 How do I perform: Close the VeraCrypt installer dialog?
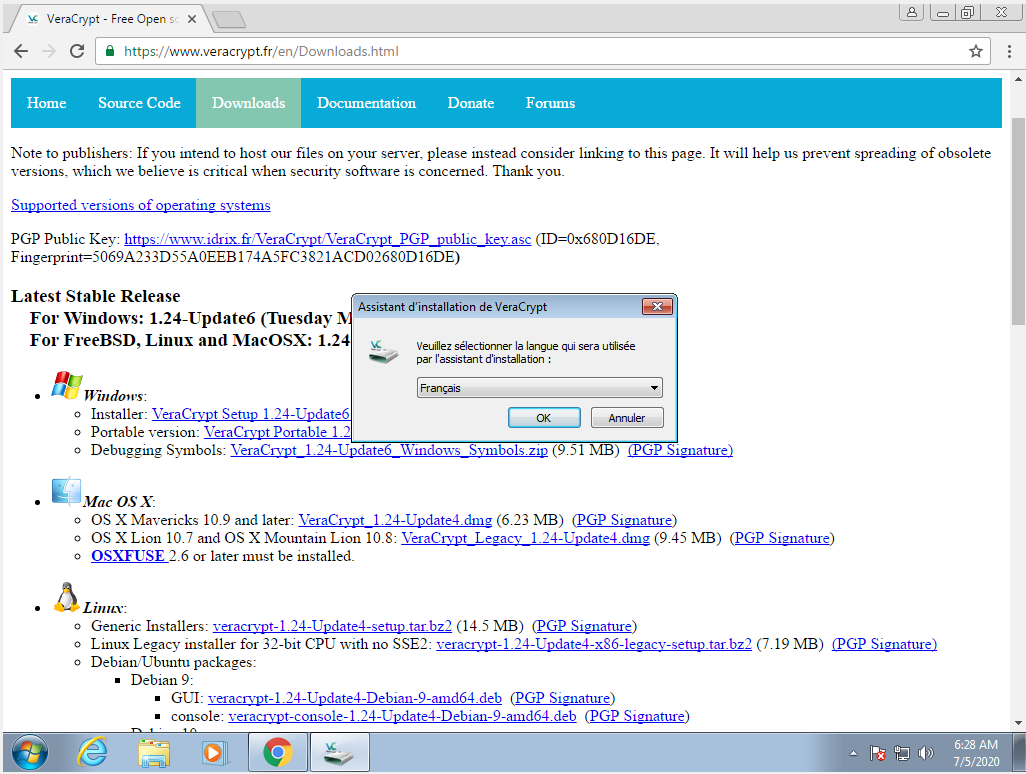coord(657,306)
